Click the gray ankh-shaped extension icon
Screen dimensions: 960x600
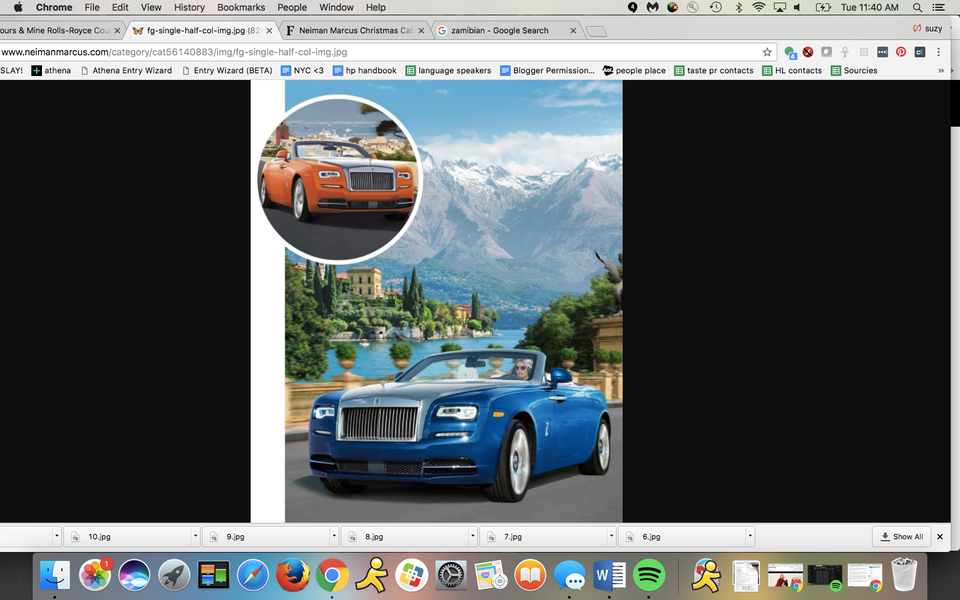coord(845,52)
